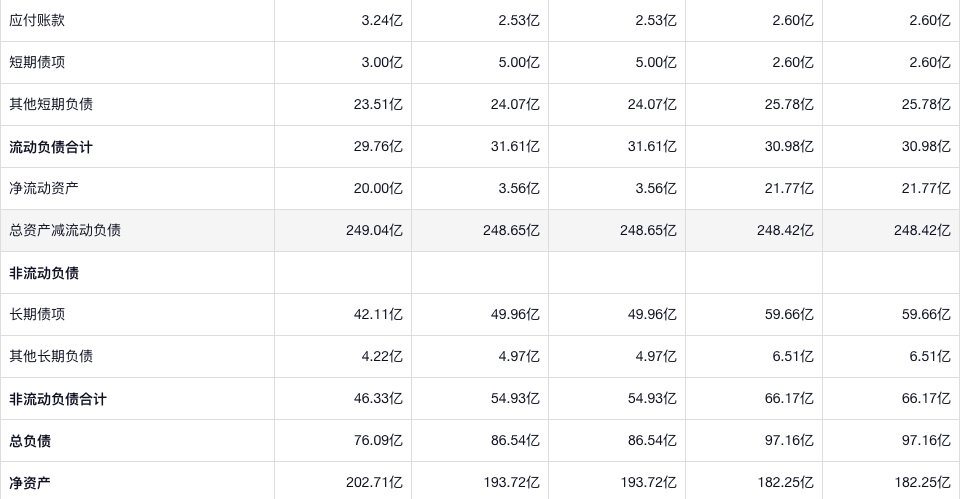961x499 pixels.
Task: Select the 净资产 row label
Action: (x=31, y=483)
